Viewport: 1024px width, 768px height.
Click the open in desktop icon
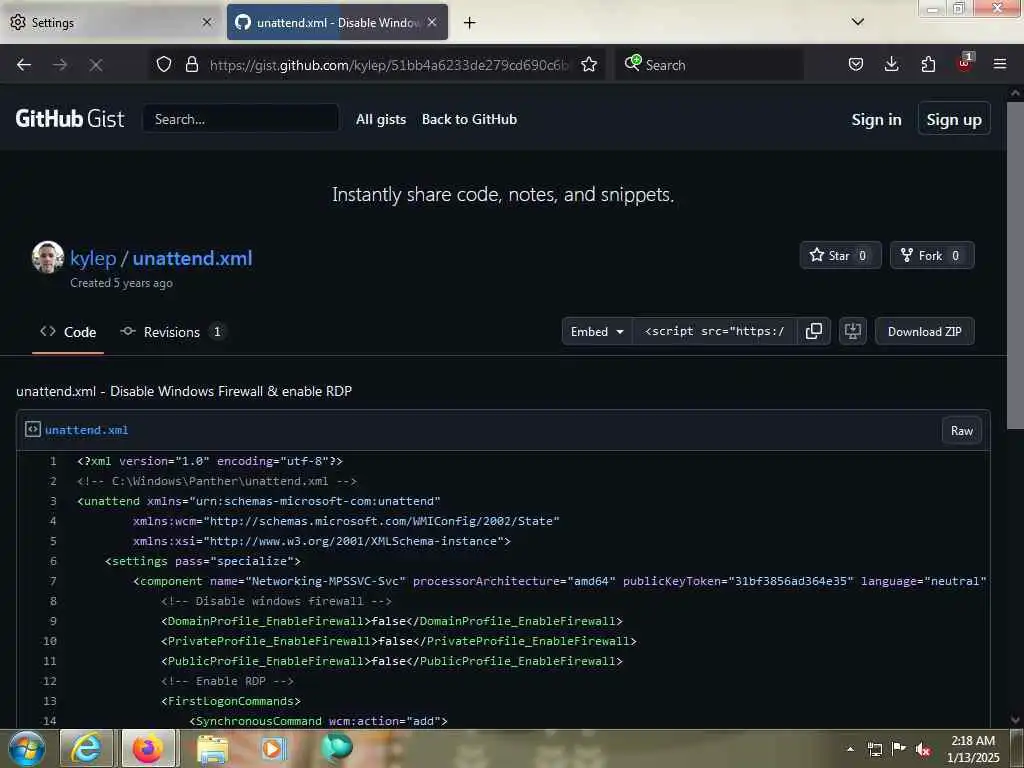point(853,332)
